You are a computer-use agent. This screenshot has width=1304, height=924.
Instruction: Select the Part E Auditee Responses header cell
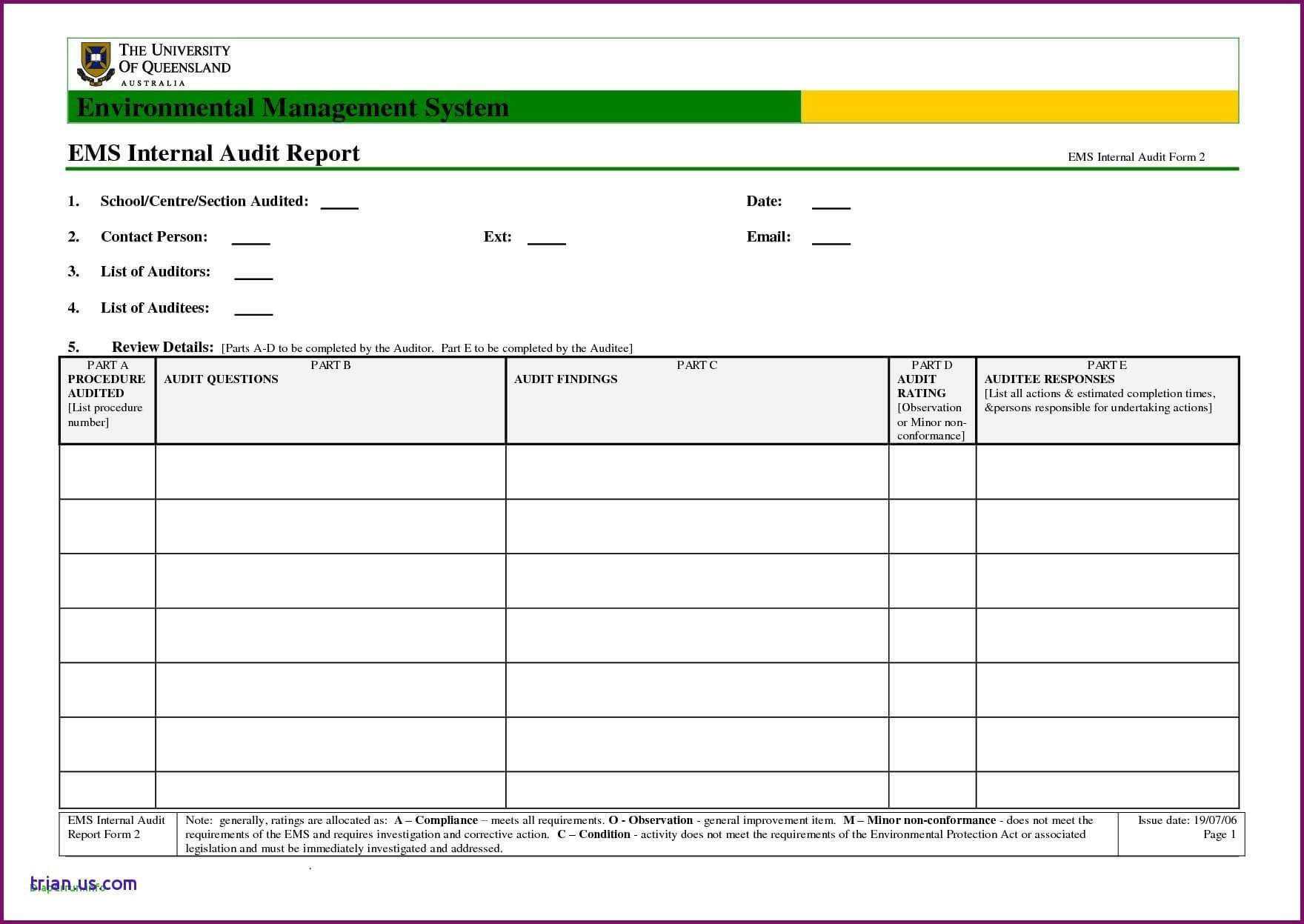(x=1107, y=400)
